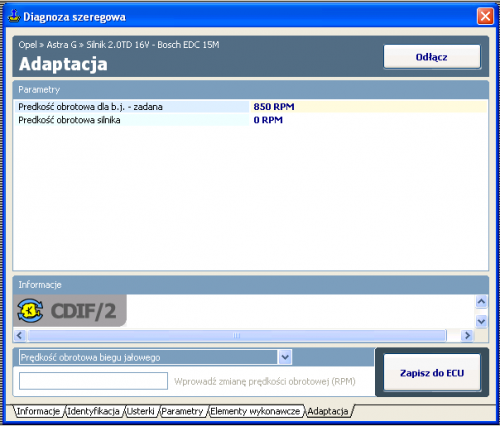Select the Adaptacja tab
500x426 pixels.
pyautogui.click(x=328, y=411)
